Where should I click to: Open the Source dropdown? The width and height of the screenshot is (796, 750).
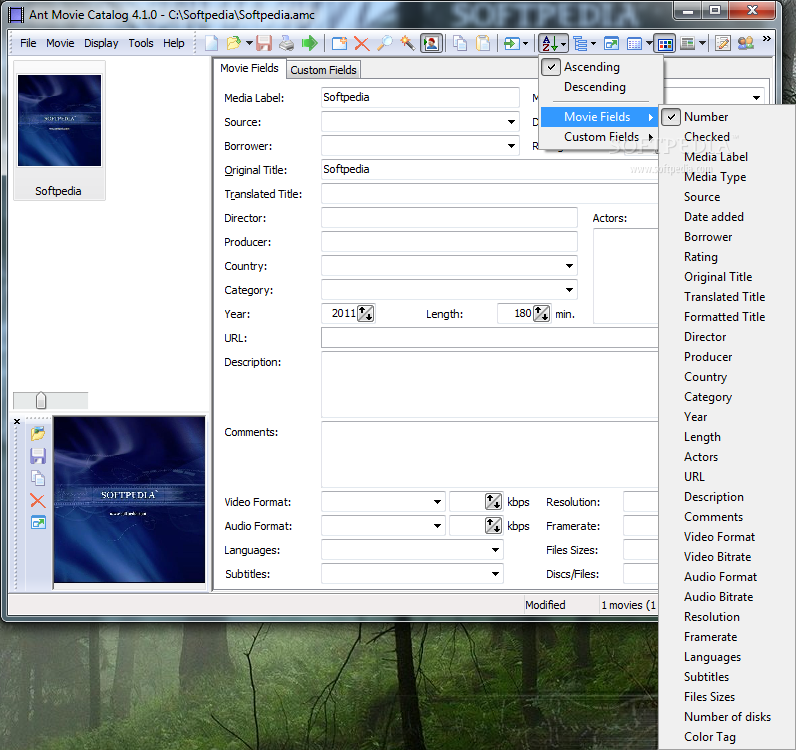(x=511, y=122)
